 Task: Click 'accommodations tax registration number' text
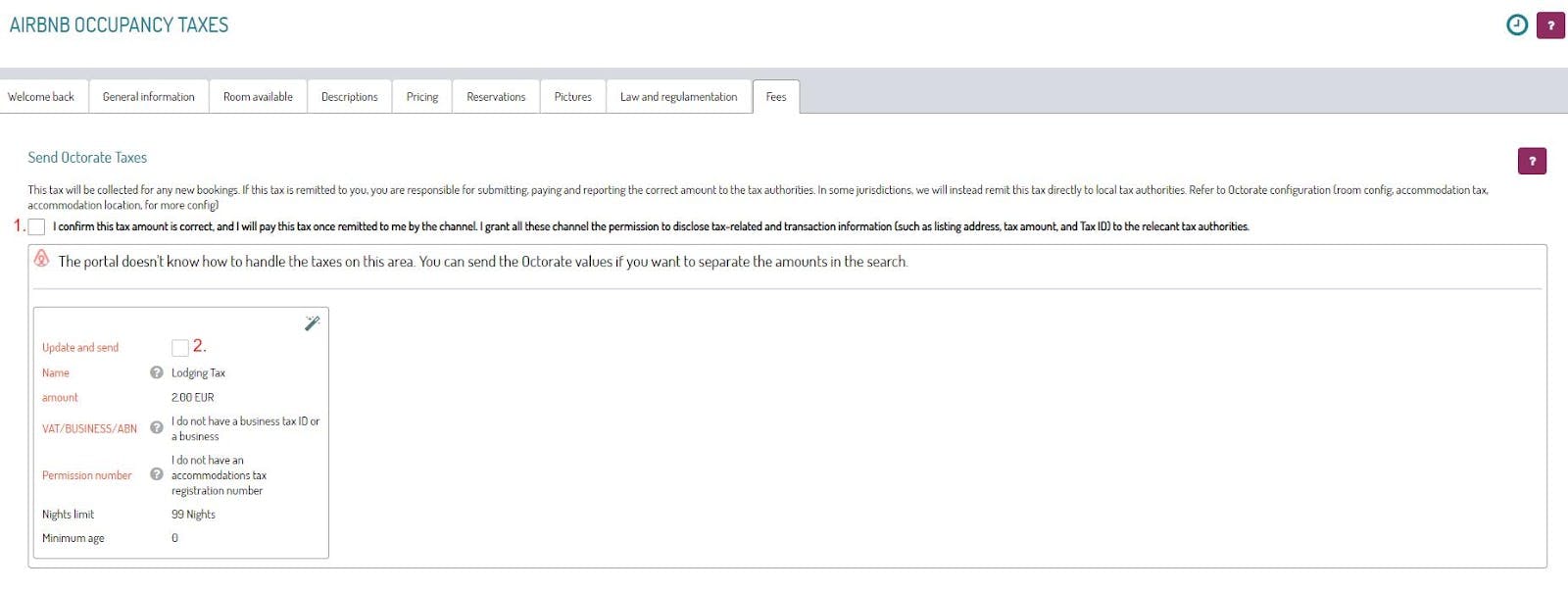(x=219, y=483)
